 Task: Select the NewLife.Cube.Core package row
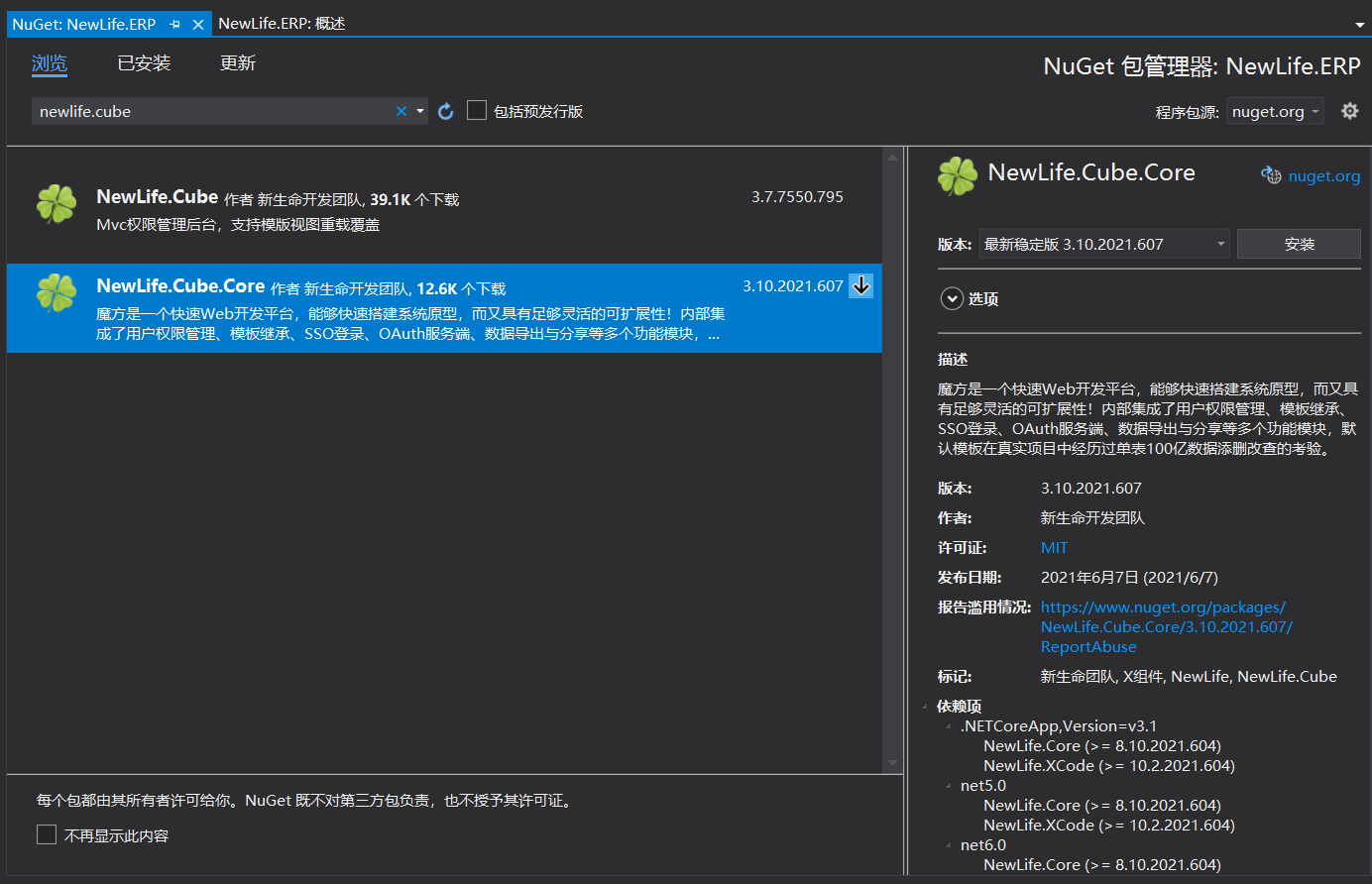(444, 308)
